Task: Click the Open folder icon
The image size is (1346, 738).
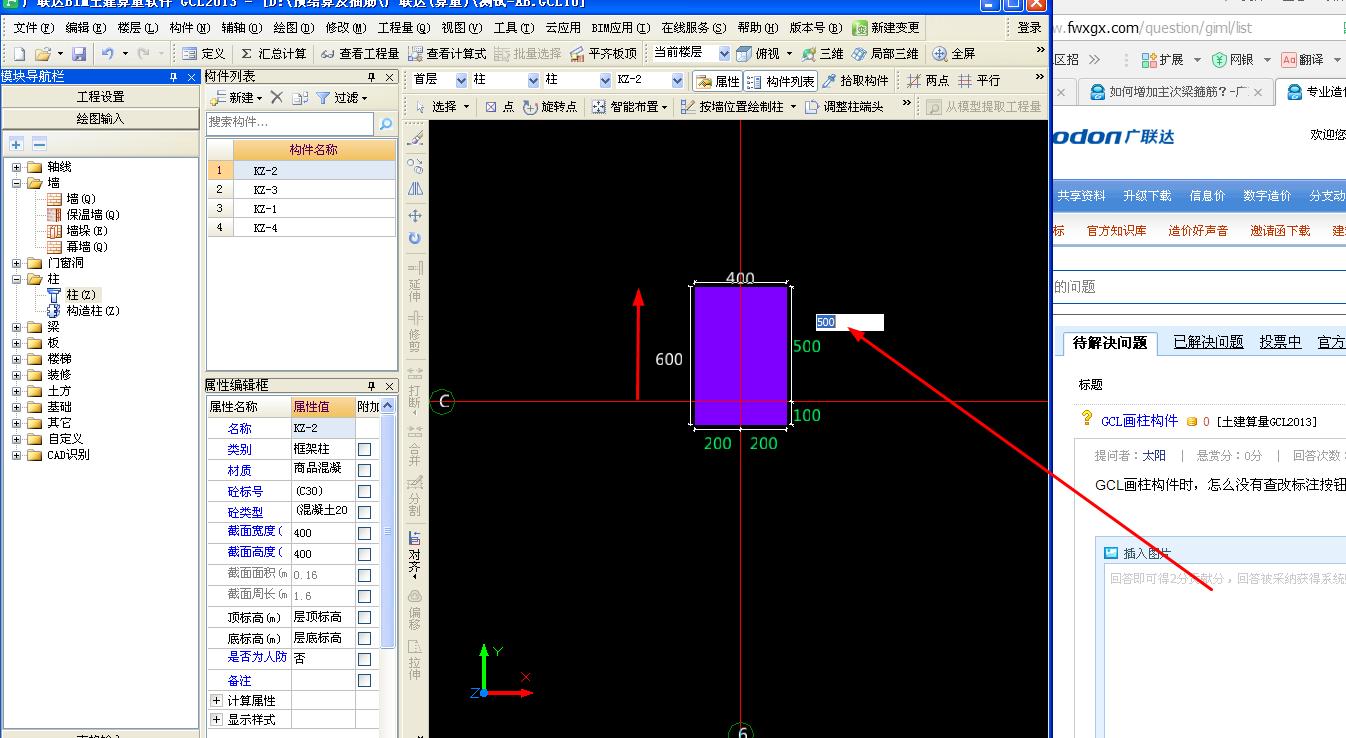Action: point(43,54)
